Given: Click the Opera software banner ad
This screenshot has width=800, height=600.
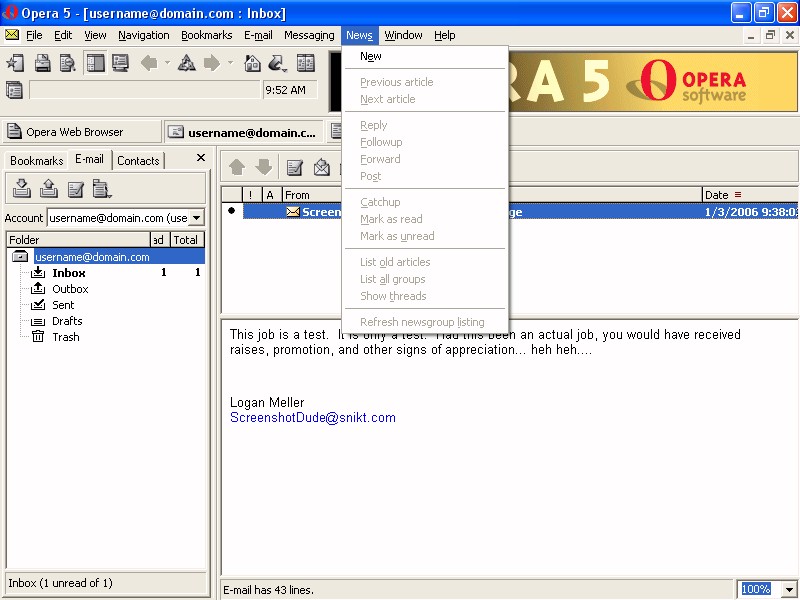Looking at the screenshot, I should [653, 82].
